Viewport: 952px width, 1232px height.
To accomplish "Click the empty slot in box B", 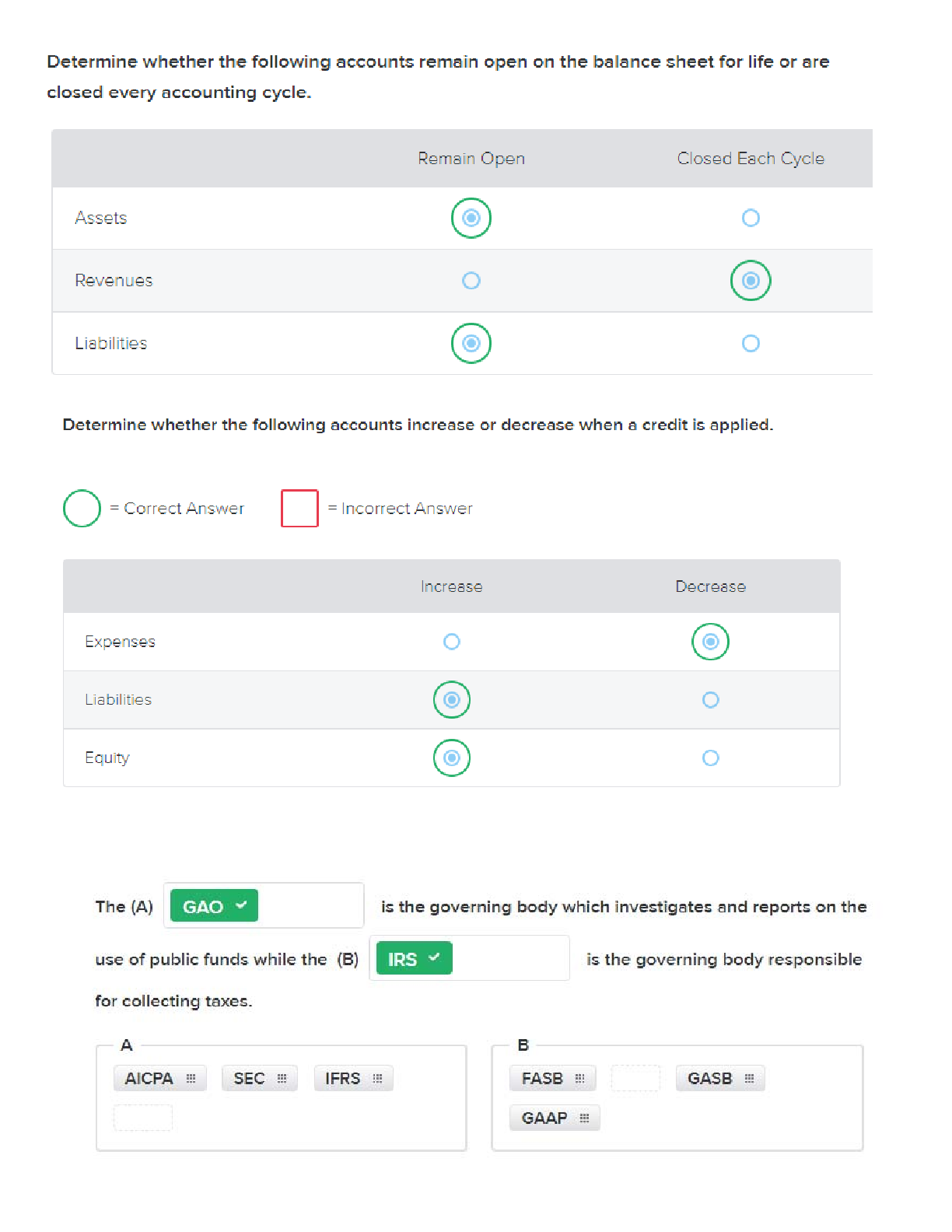I will [635, 1079].
